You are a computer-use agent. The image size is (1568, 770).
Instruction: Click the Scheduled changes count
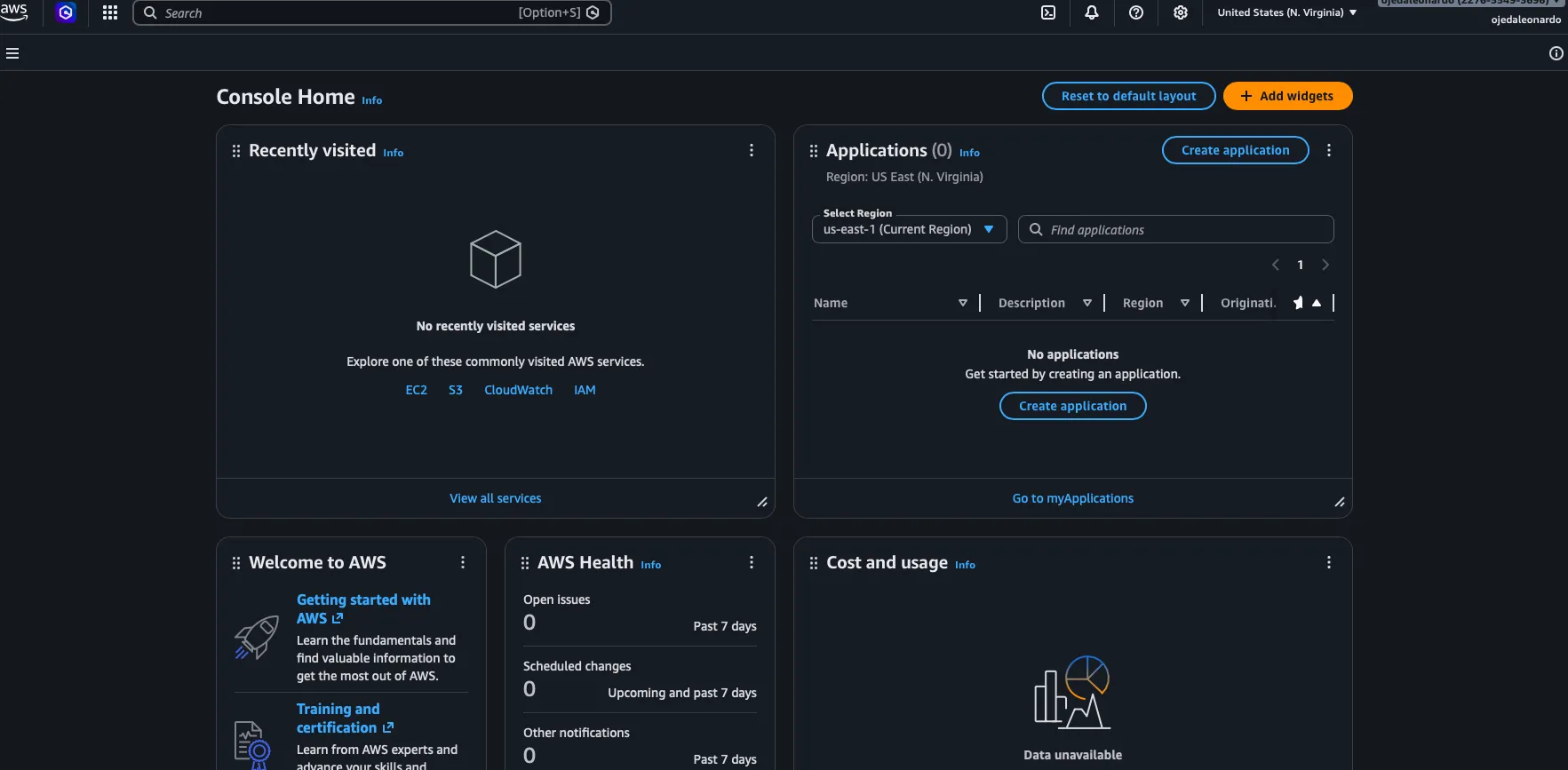529,689
